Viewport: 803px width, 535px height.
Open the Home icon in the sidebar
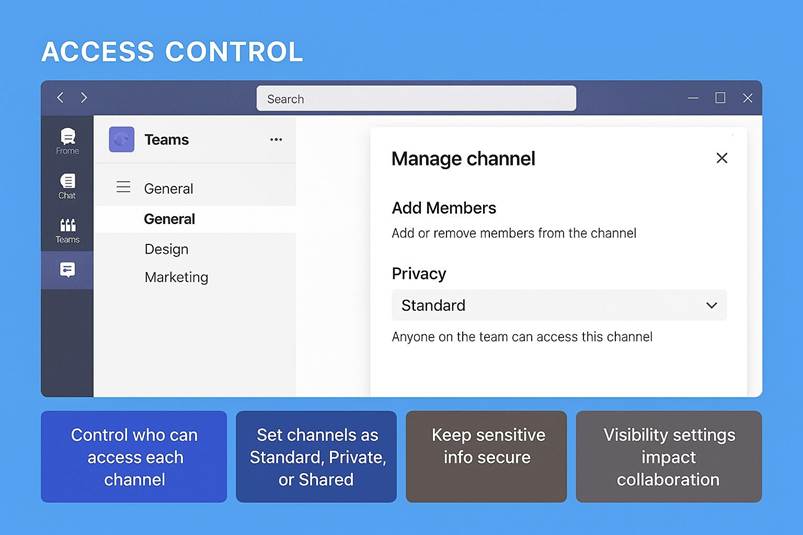coord(67,139)
